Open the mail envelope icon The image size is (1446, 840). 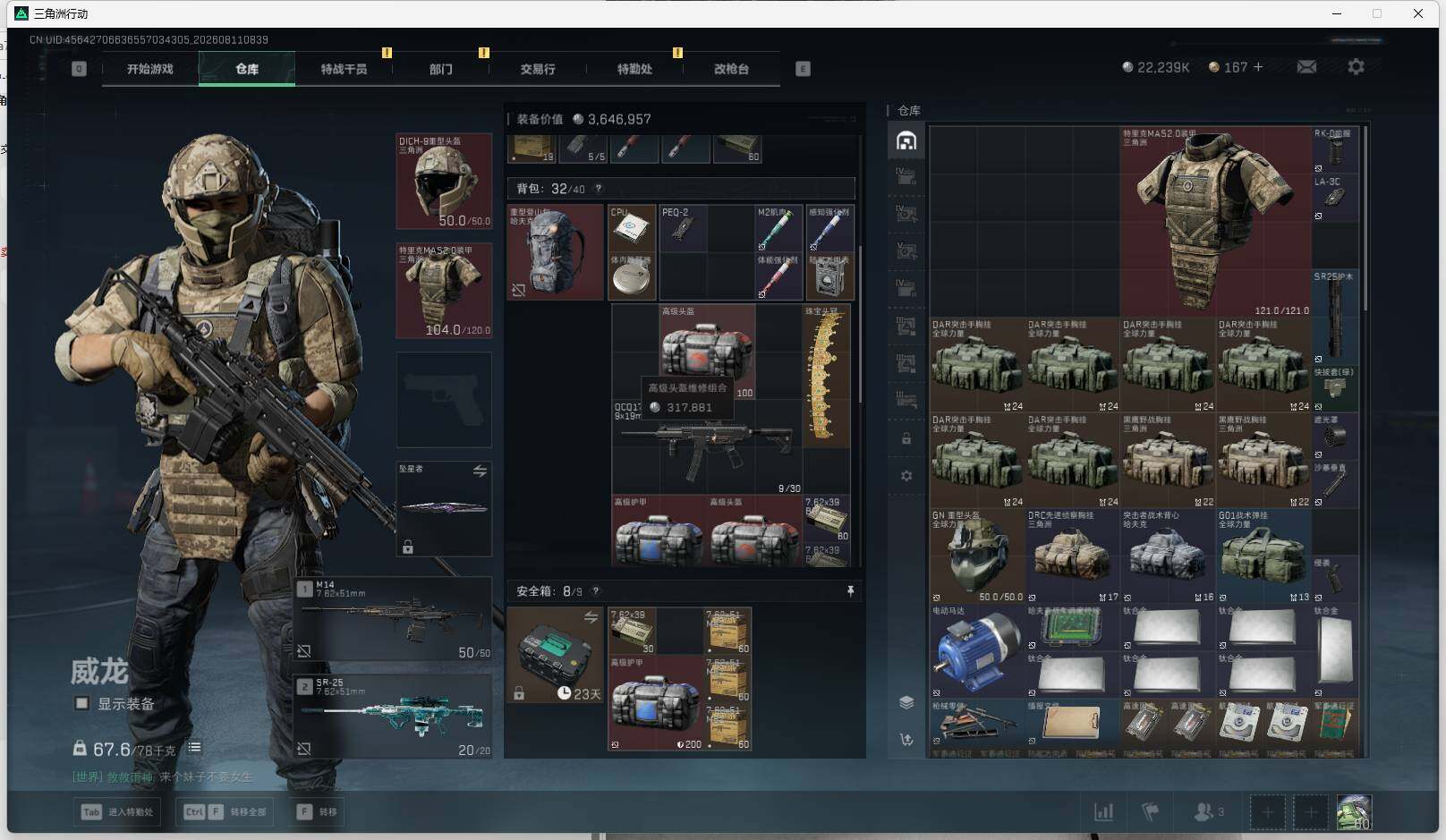1306,67
